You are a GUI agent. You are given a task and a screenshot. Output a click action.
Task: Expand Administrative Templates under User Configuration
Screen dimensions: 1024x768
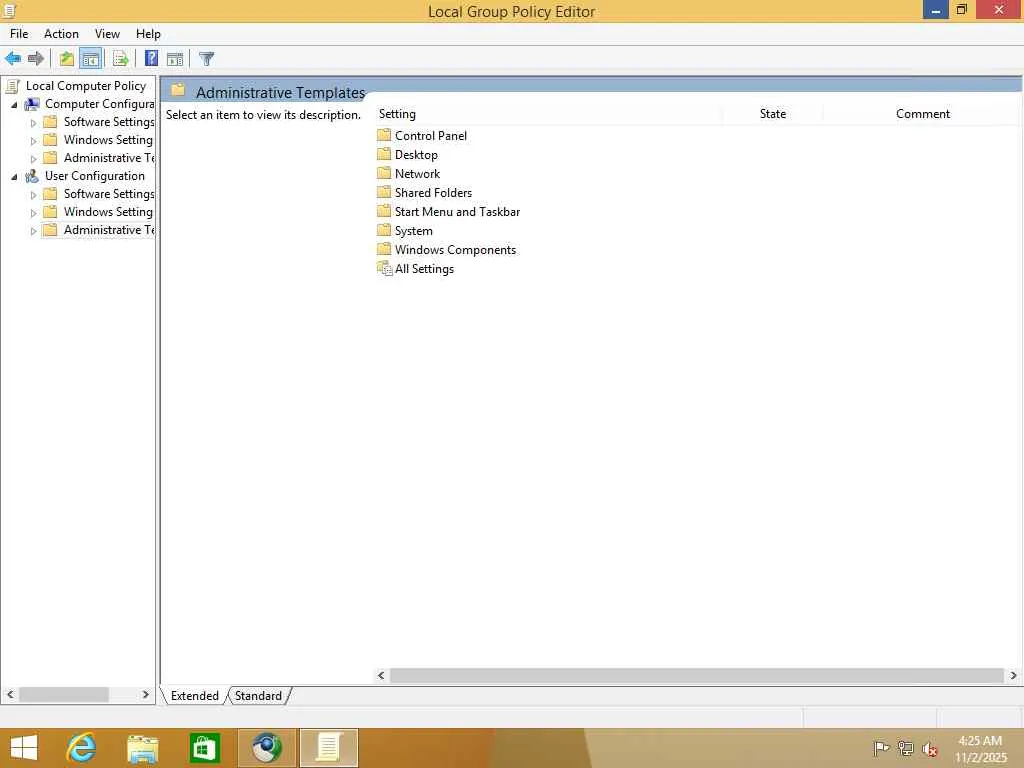[x=33, y=231]
